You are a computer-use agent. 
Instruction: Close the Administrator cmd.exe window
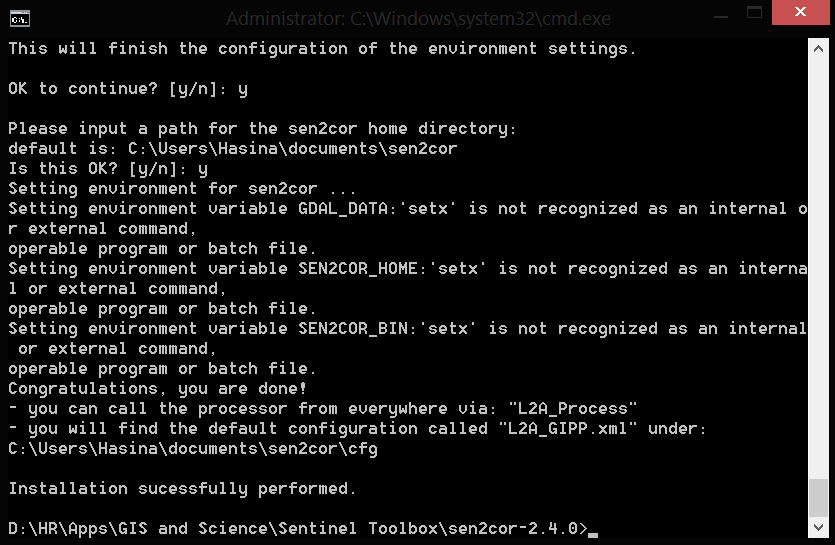point(800,12)
